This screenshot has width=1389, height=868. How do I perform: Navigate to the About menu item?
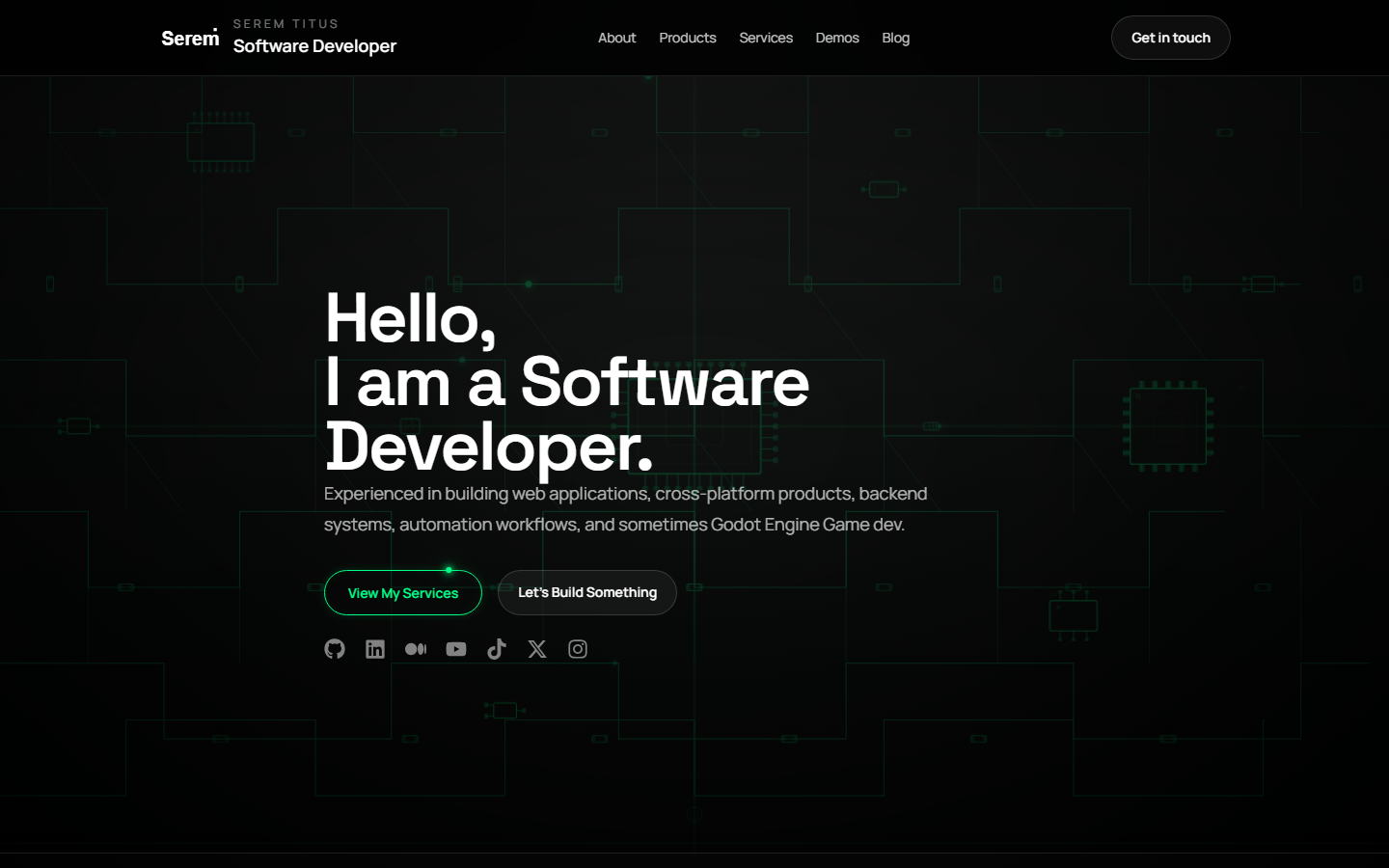(x=616, y=38)
